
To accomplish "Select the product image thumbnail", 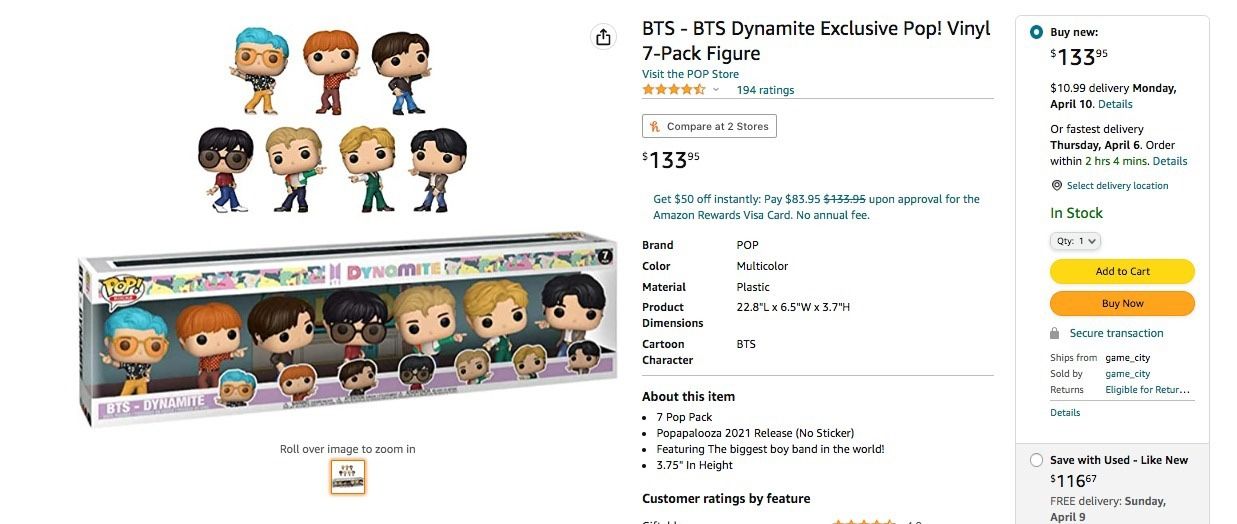I will point(348,477).
